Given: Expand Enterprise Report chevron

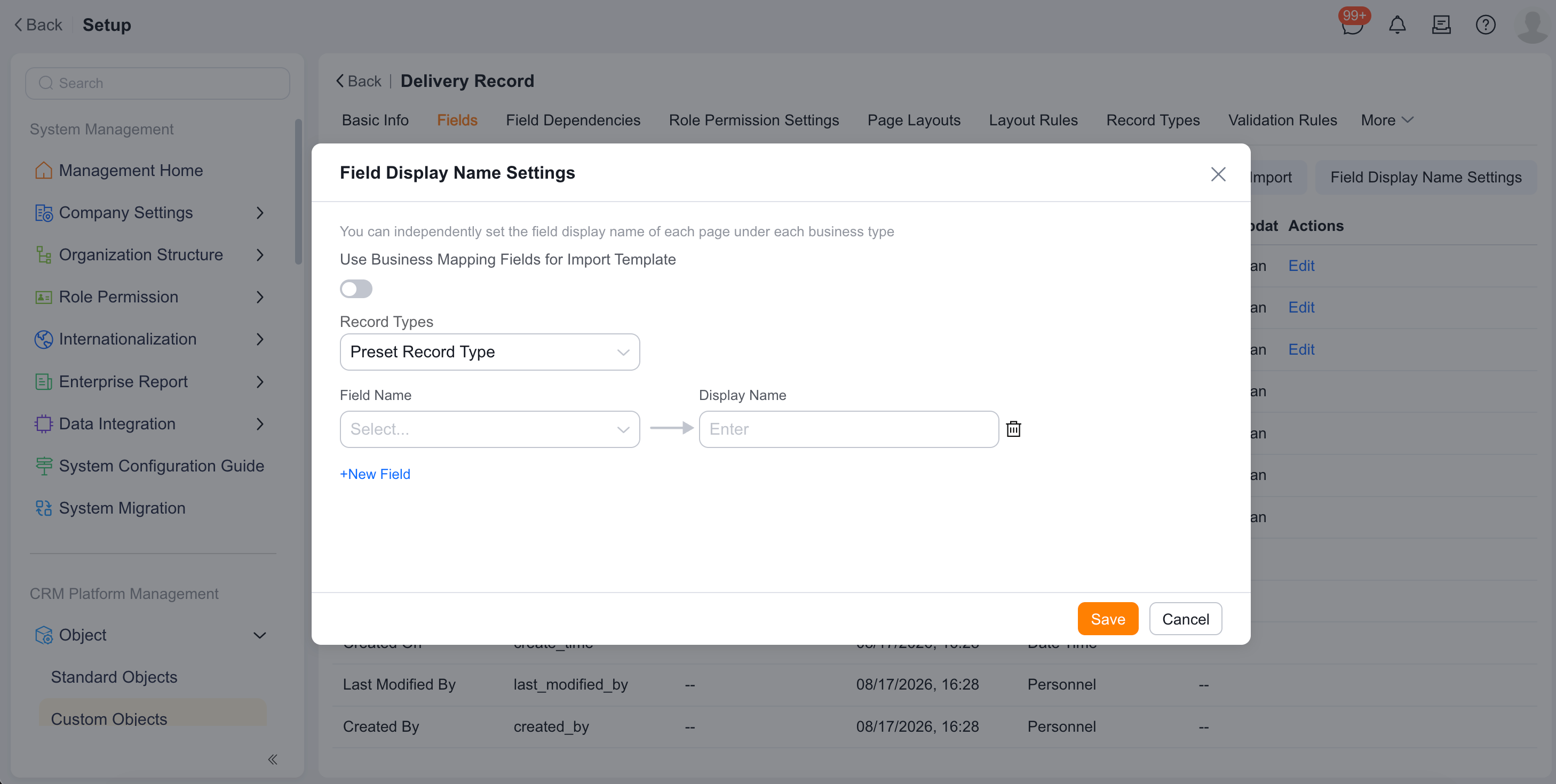Looking at the screenshot, I should tap(260, 382).
